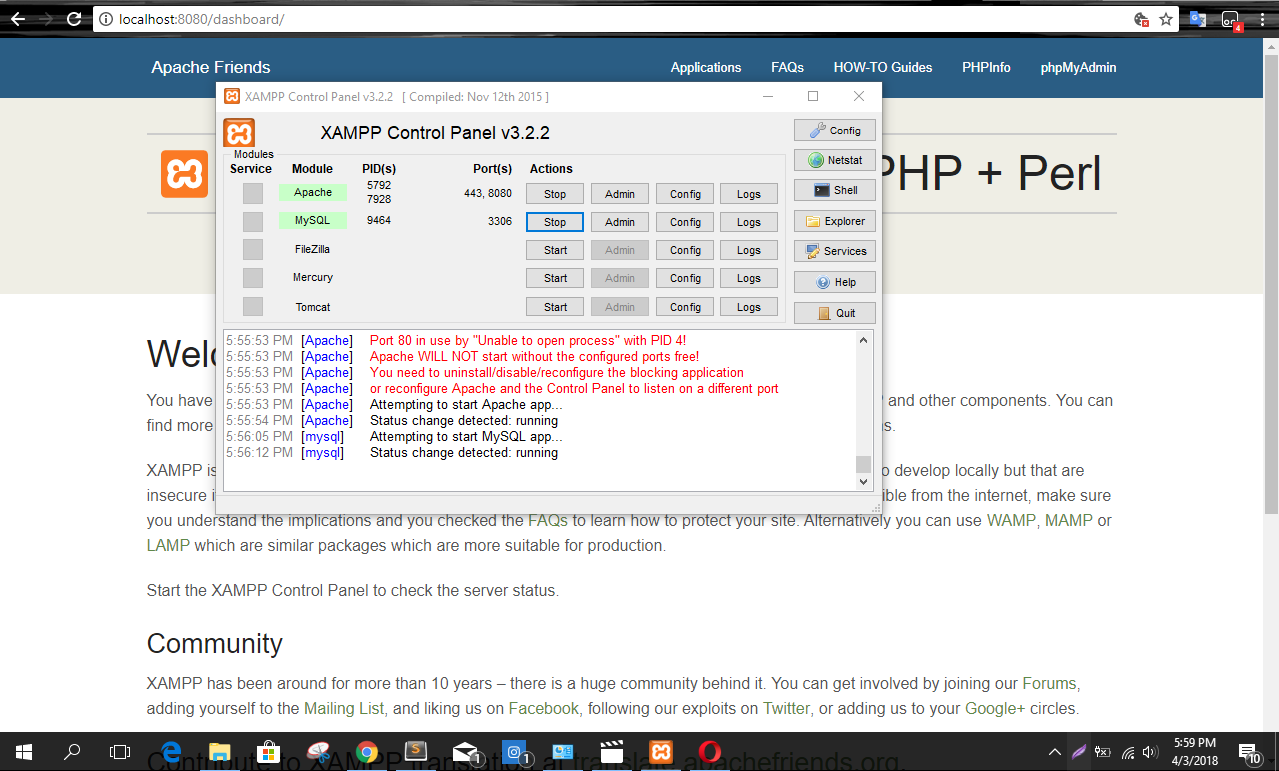Image resolution: width=1279 pixels, height=771 pixels.
Task: Launch the XAMPP Shell
Action: pos(835,190)
